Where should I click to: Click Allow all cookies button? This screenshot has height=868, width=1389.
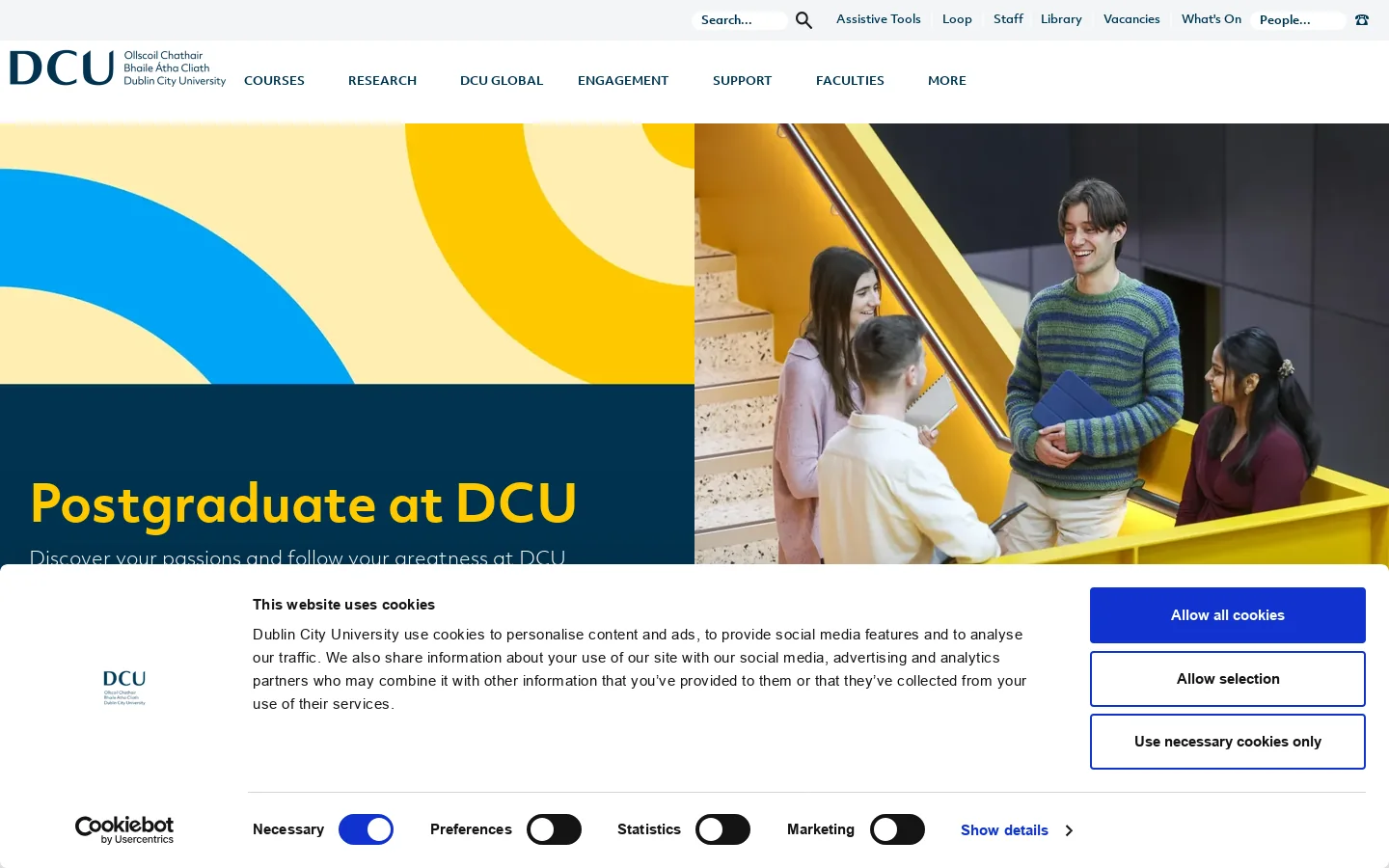[1228, 615]
